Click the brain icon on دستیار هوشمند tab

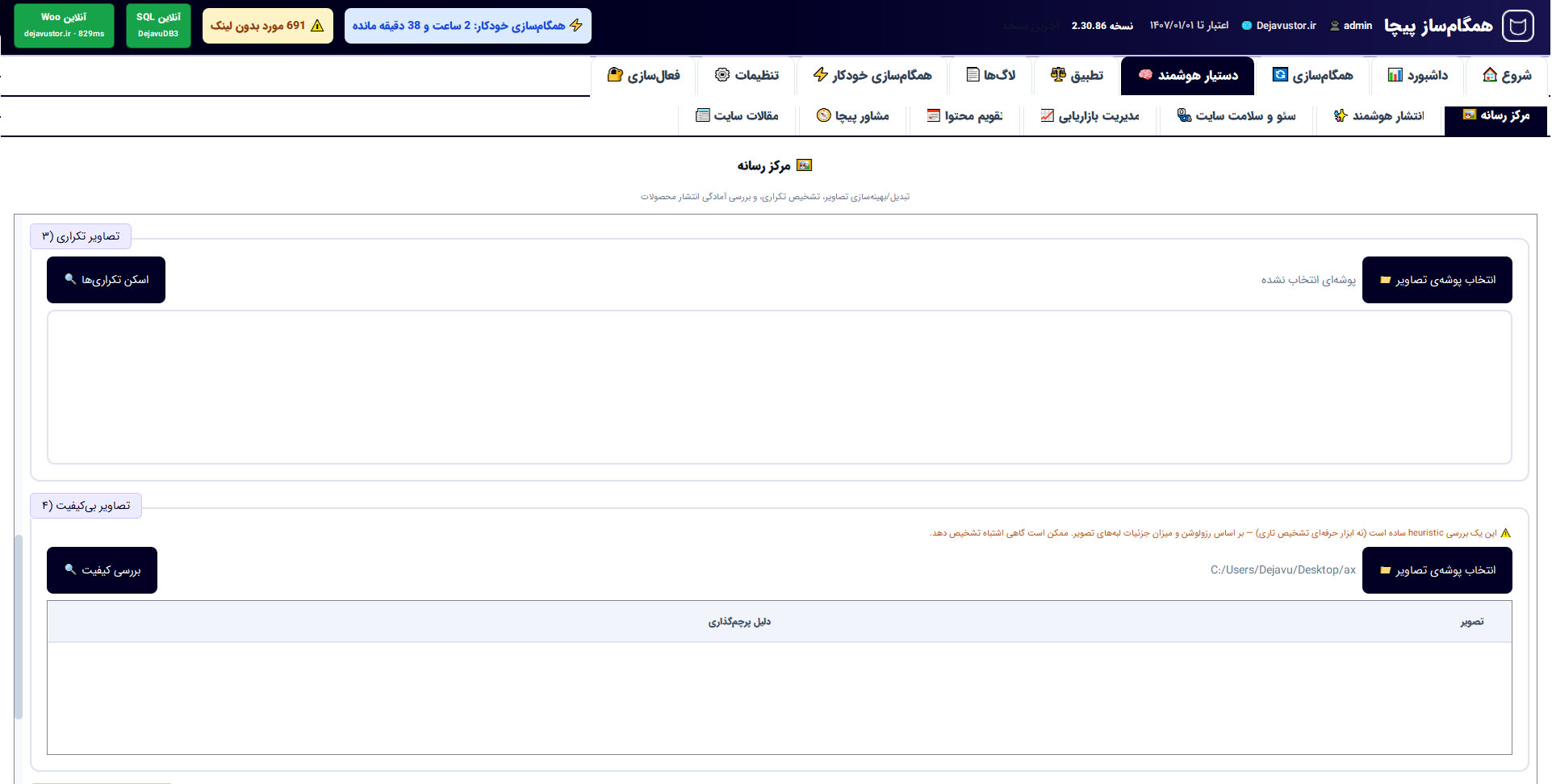1145,75
